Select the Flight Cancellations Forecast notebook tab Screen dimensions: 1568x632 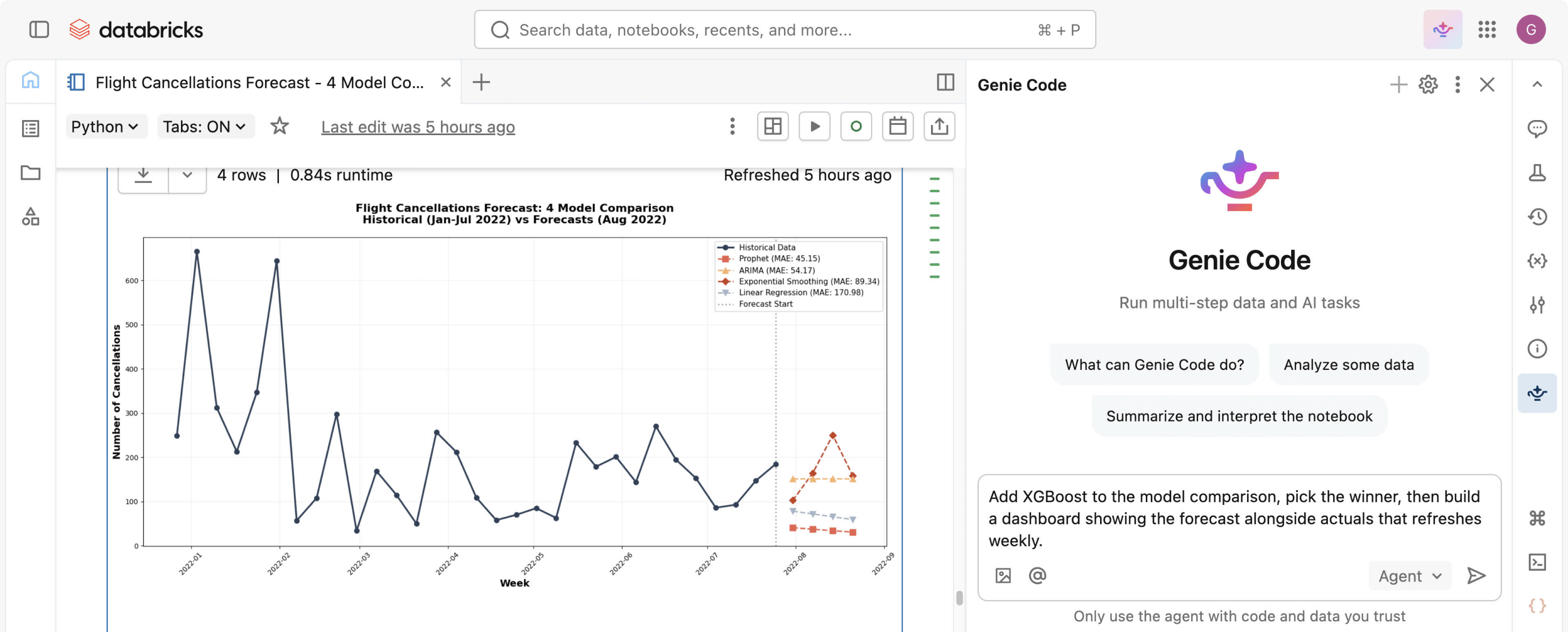pyautogui.click(x=258, y=82)
